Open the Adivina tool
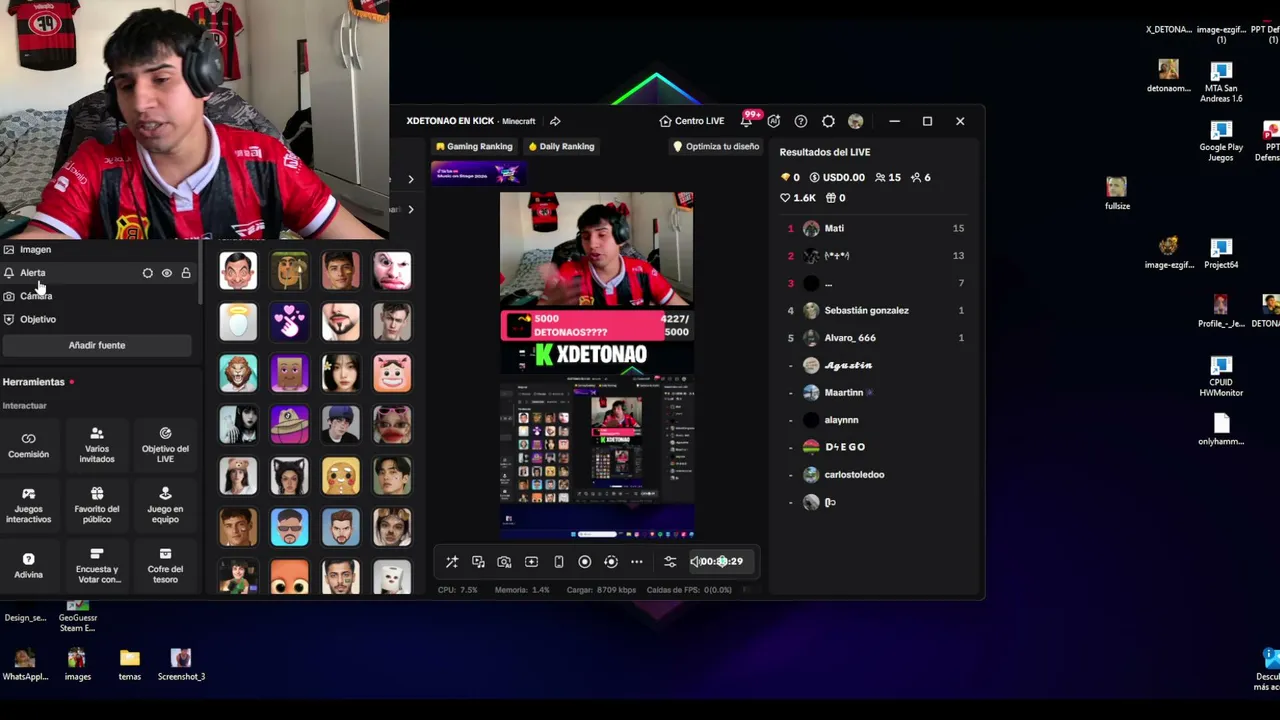 (x=28, y=566)
